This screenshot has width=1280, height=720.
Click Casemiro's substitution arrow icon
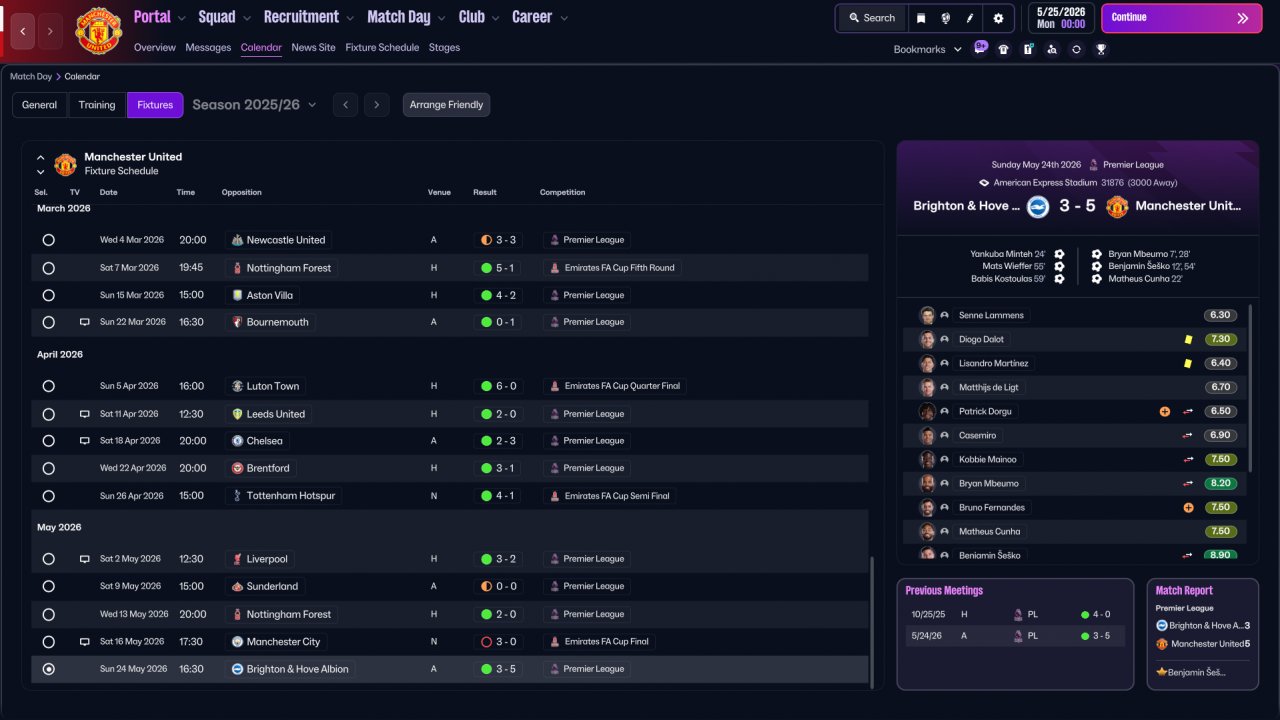point(1189,435)
